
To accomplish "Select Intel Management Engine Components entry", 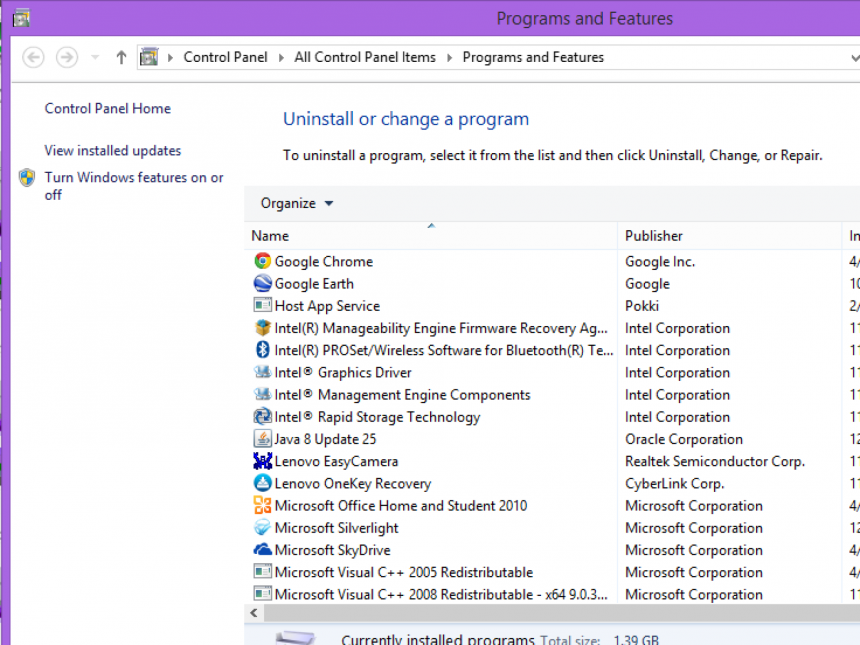I will click(x=403, y=394).
